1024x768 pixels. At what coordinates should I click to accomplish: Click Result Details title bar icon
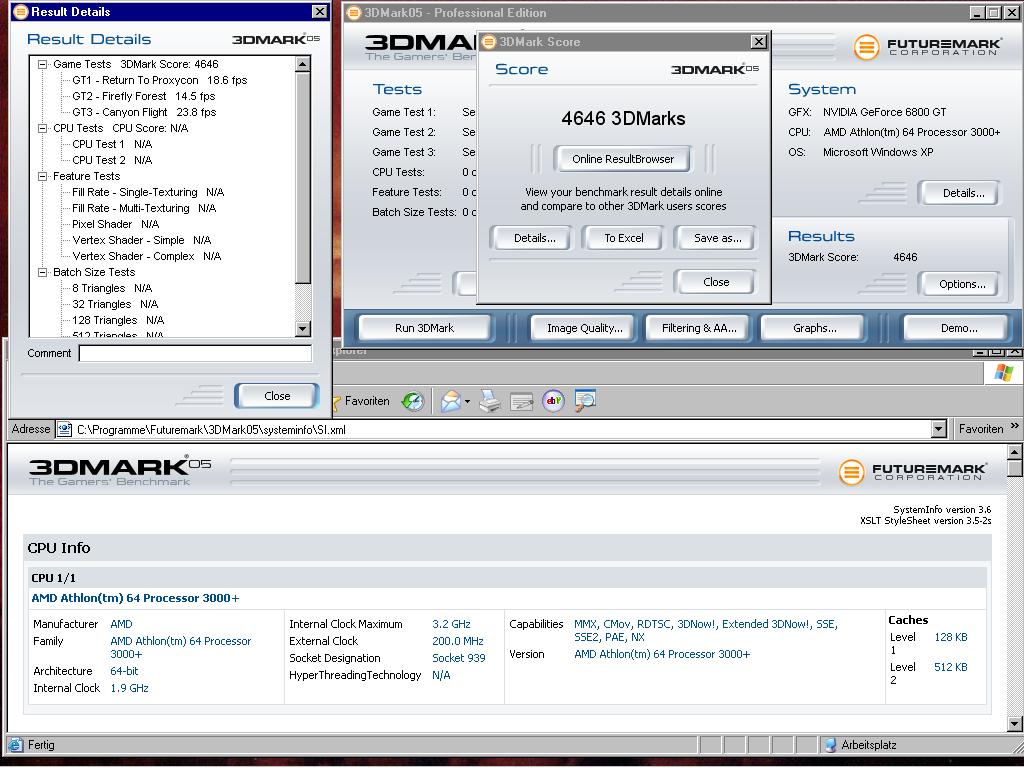pos(20,12)
